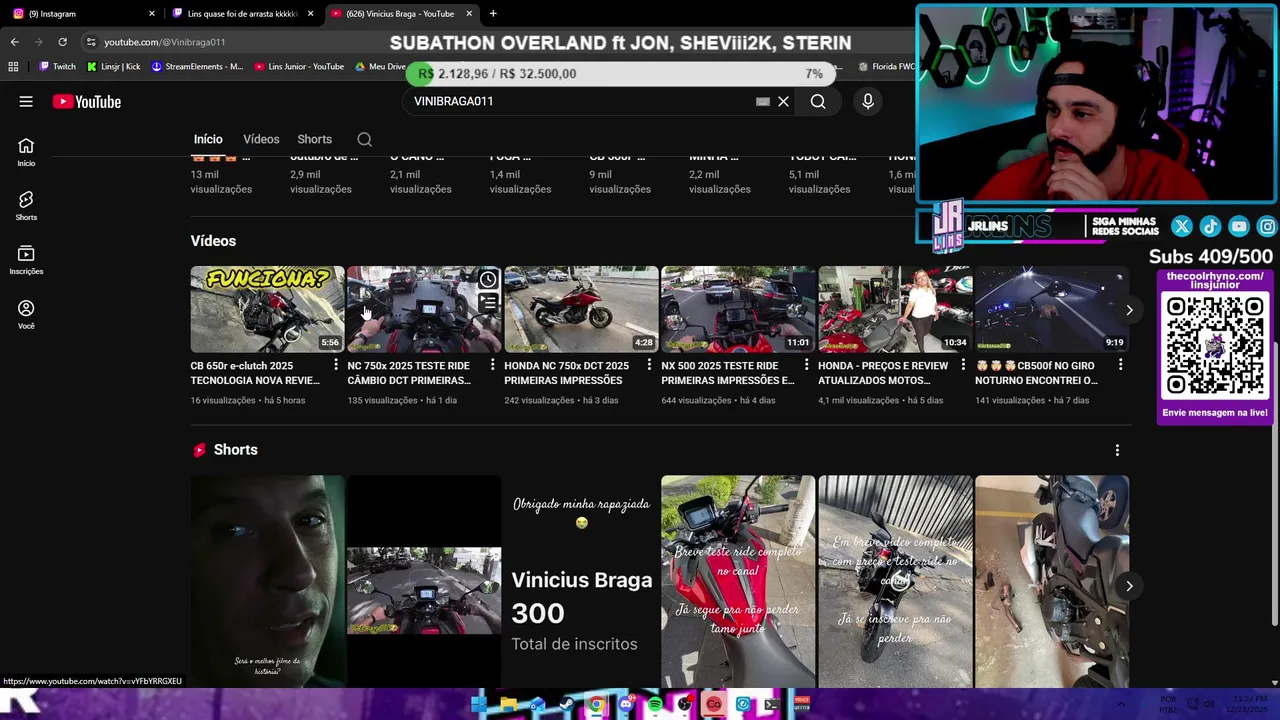1280x720 pixels.
Task: Open the Shorts section three-dot menu
Action: point(1117,450)
